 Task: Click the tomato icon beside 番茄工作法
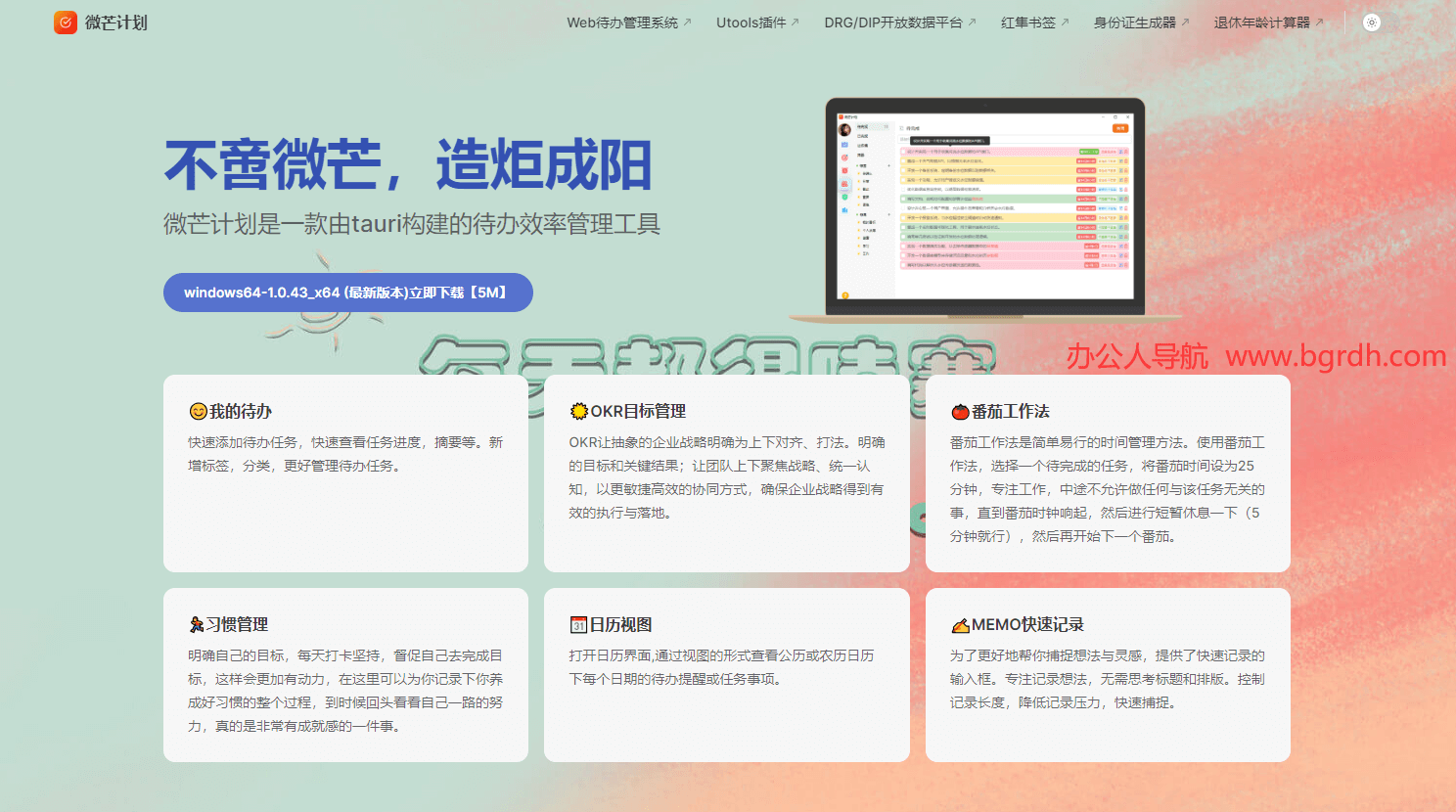point(960,412)
